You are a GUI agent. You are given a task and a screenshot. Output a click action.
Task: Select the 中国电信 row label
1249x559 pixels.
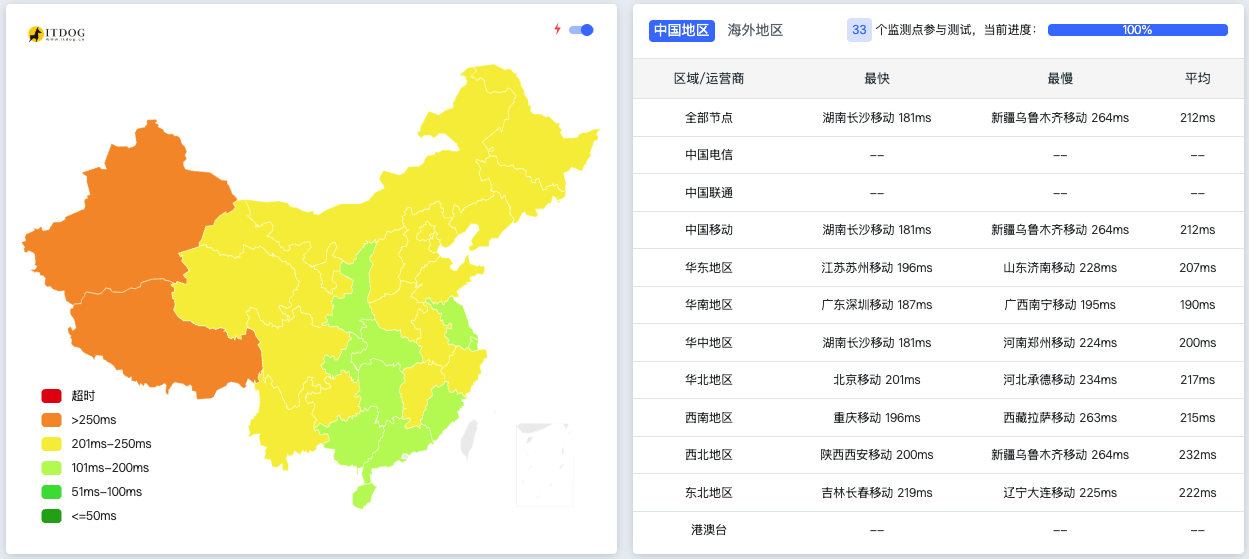pos(709,155)
